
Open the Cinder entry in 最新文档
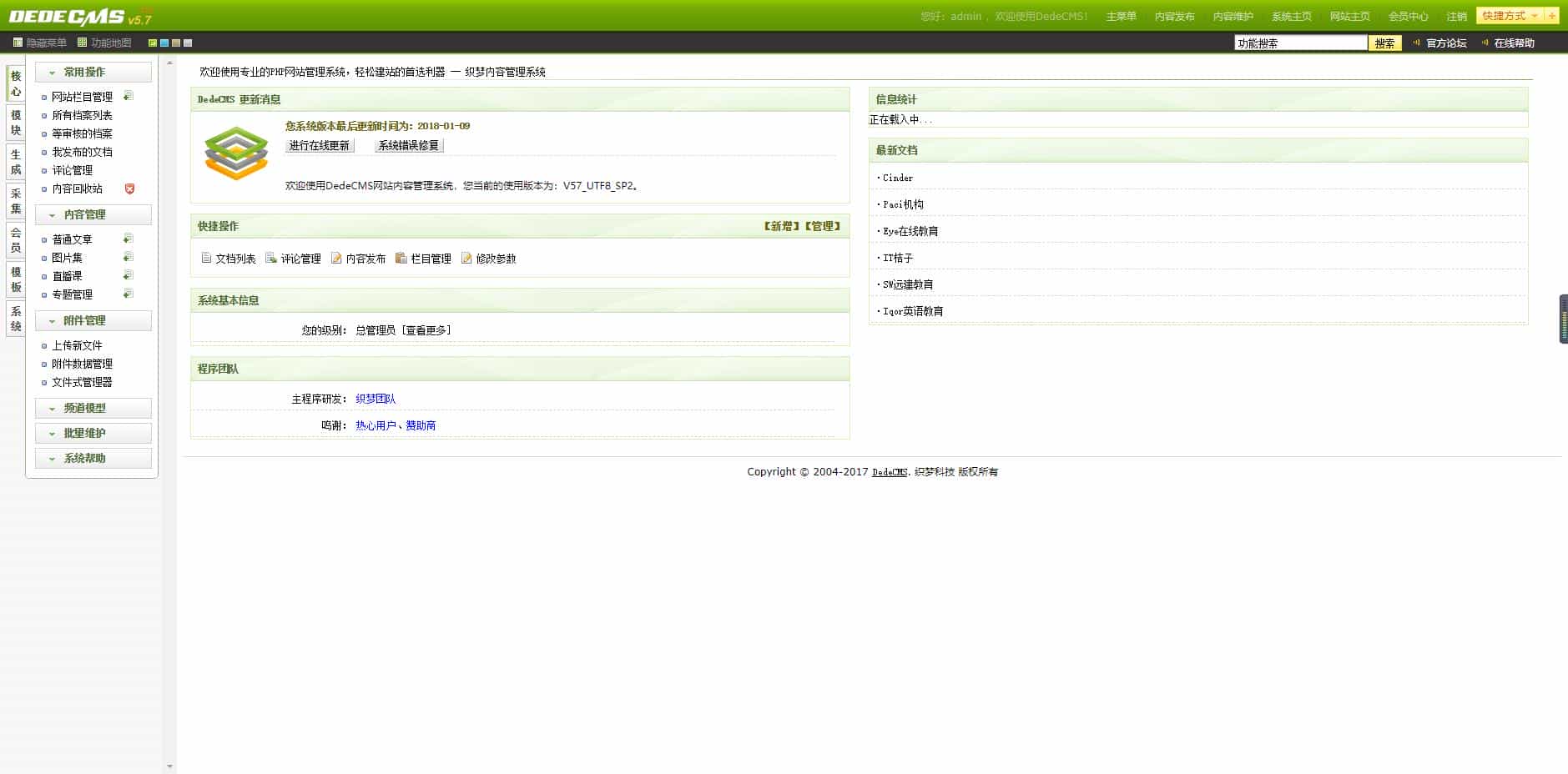pyautogui.click(x=898, y=178)
